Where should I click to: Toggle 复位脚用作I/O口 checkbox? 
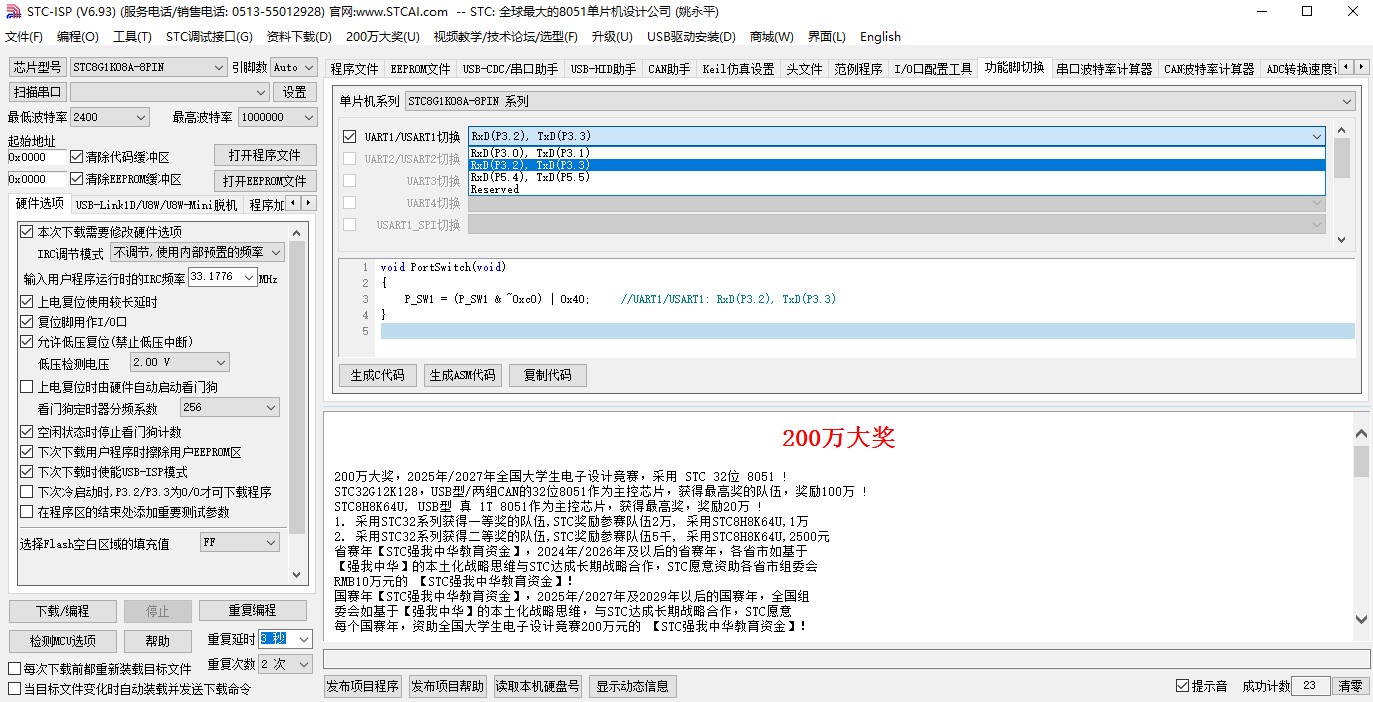tap(27, 322)
